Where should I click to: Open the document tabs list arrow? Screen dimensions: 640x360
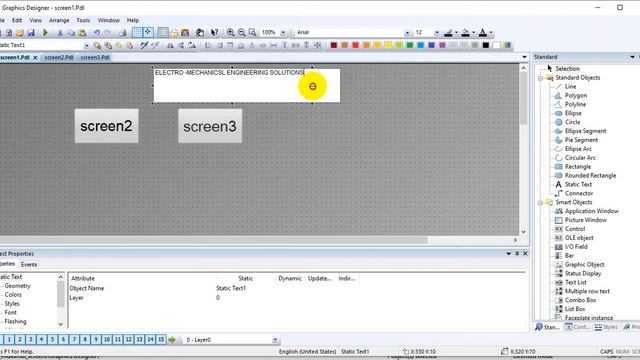[524, 57]
